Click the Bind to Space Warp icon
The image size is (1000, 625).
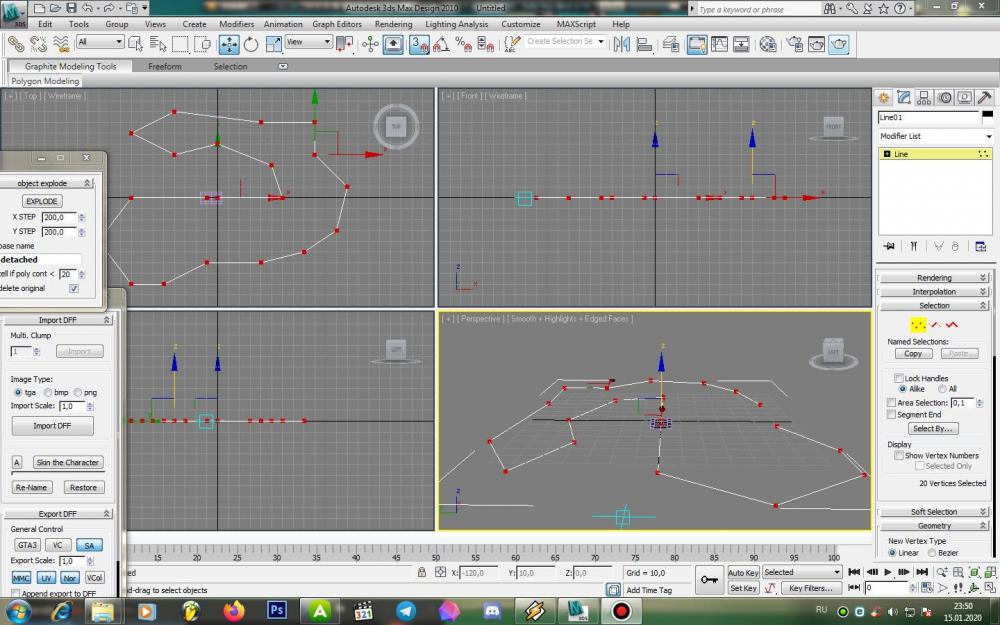coord(61,44)
